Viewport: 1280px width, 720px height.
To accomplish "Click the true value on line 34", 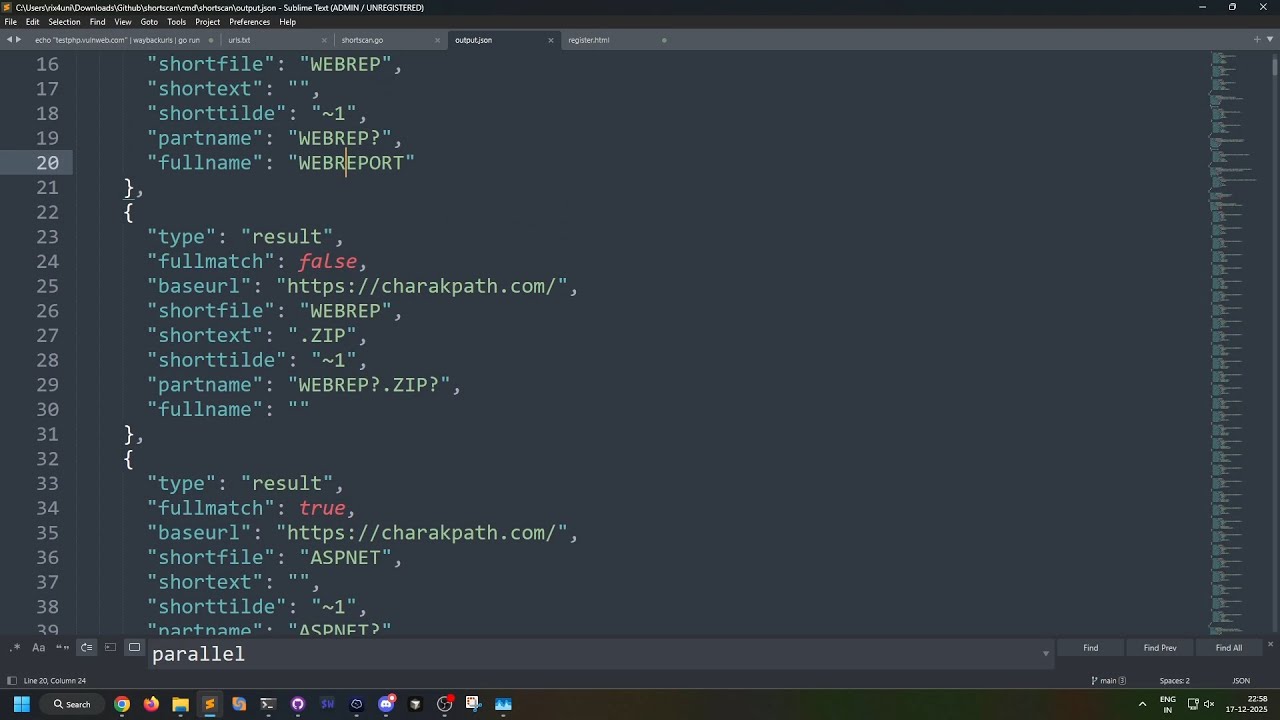I will (321, 508).
